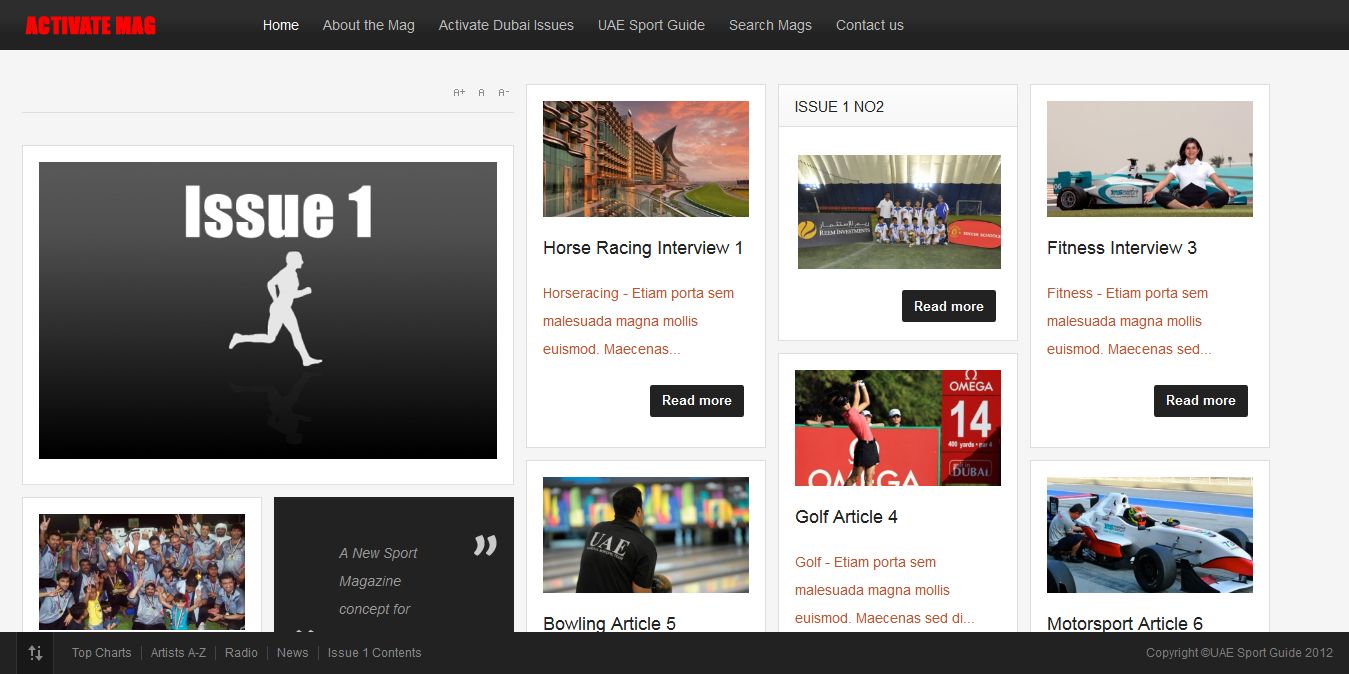
Task: Click the Issue 1 runner cover image
Action: [x=268, y=310]
